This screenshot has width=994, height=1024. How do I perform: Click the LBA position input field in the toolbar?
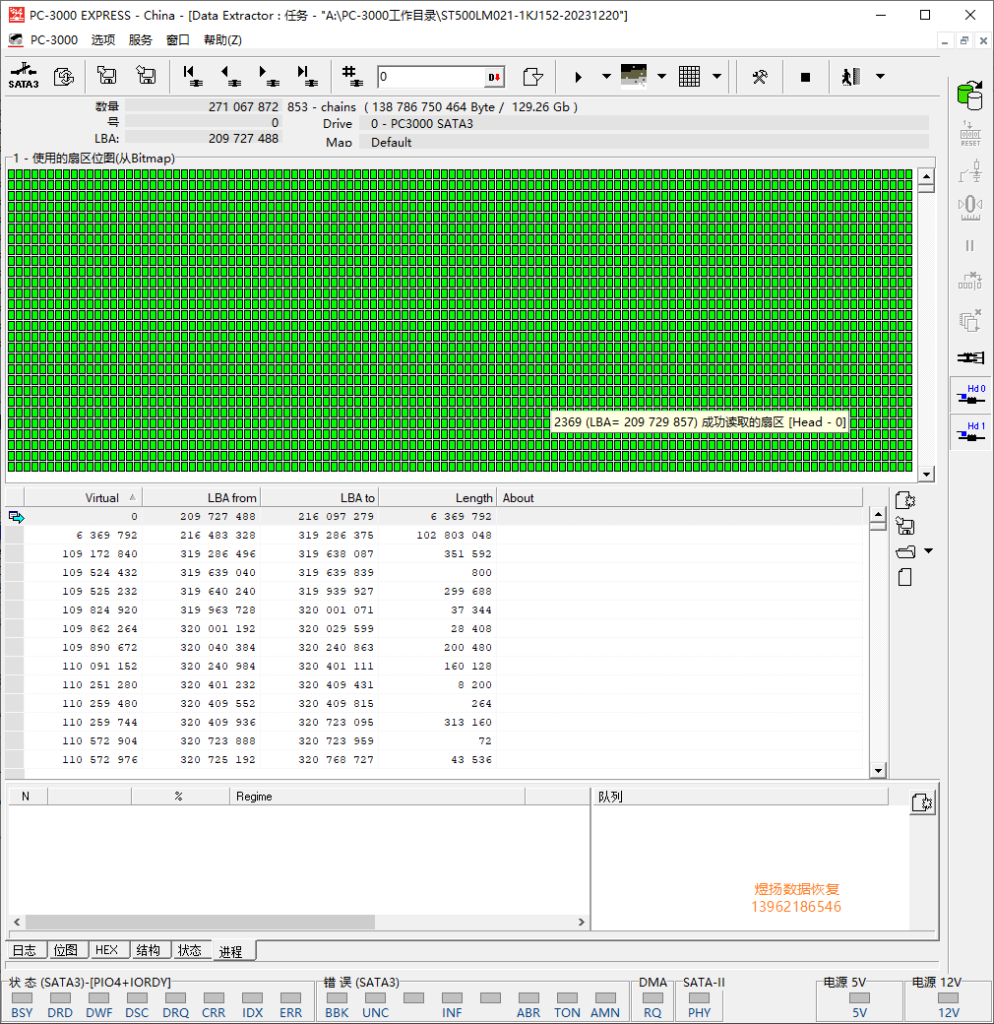tap(431, 77)
